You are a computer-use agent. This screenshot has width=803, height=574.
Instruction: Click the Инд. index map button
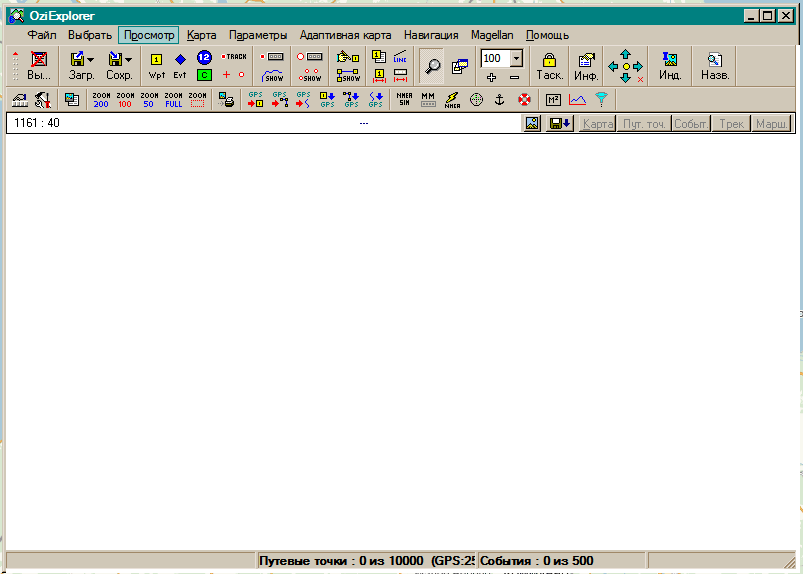(x=670, y=66)
